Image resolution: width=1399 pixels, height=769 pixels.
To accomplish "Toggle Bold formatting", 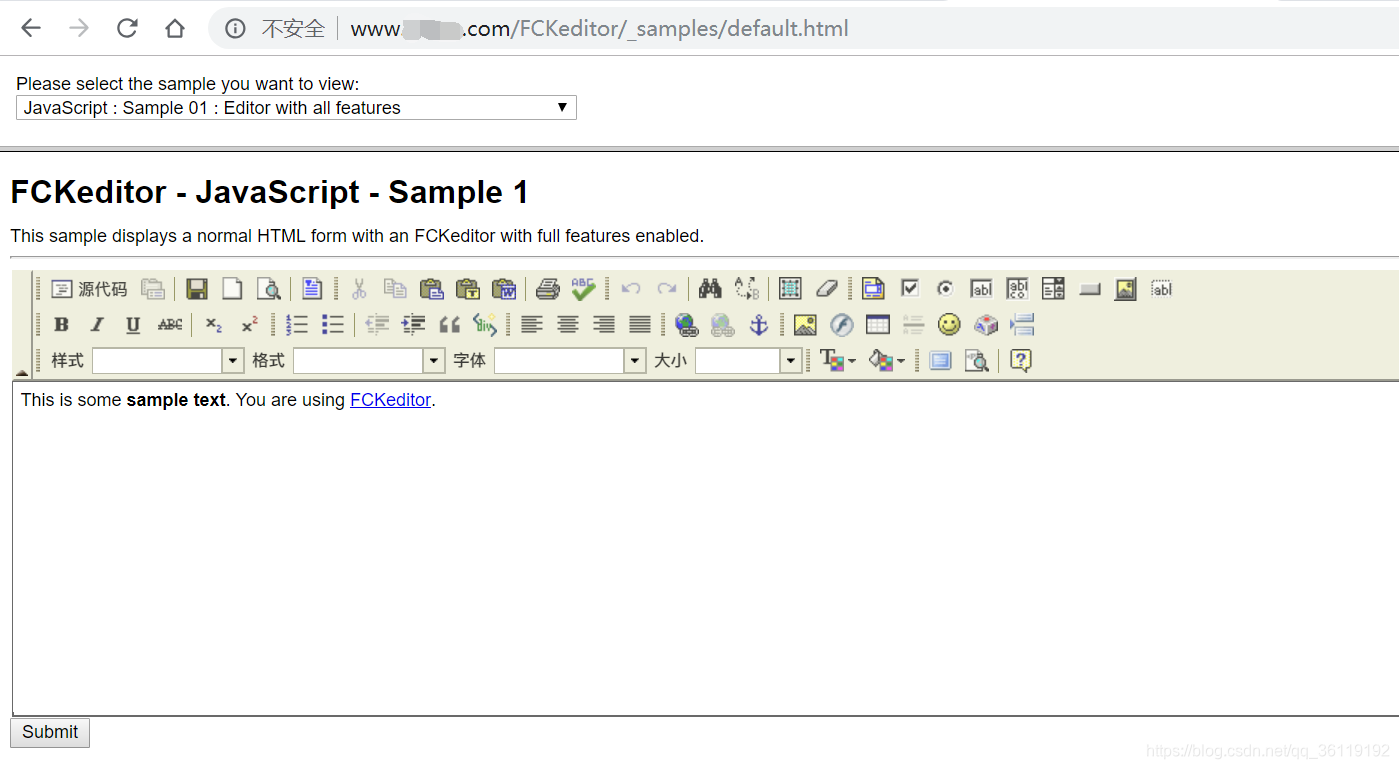I will 61,324.
